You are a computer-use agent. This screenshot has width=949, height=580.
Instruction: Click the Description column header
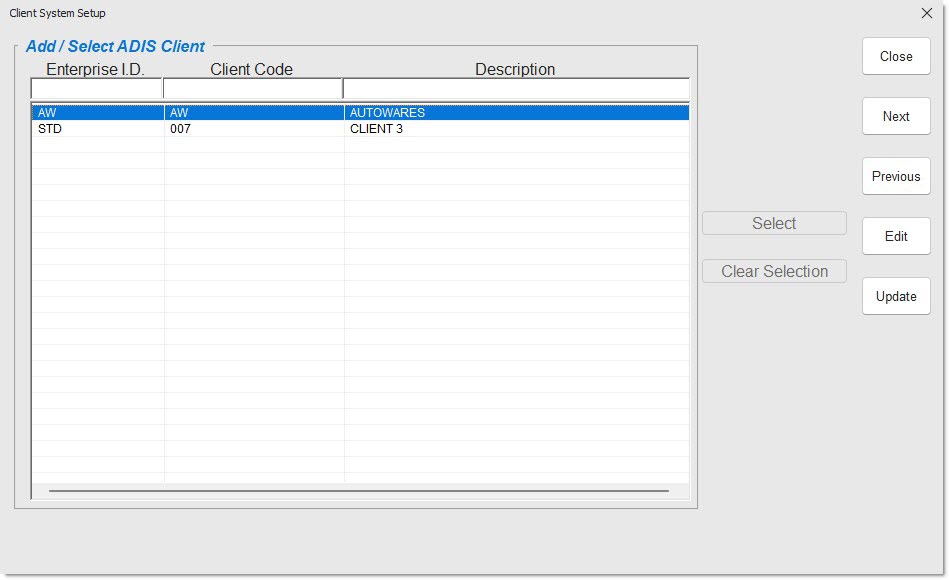pos(515,69)
